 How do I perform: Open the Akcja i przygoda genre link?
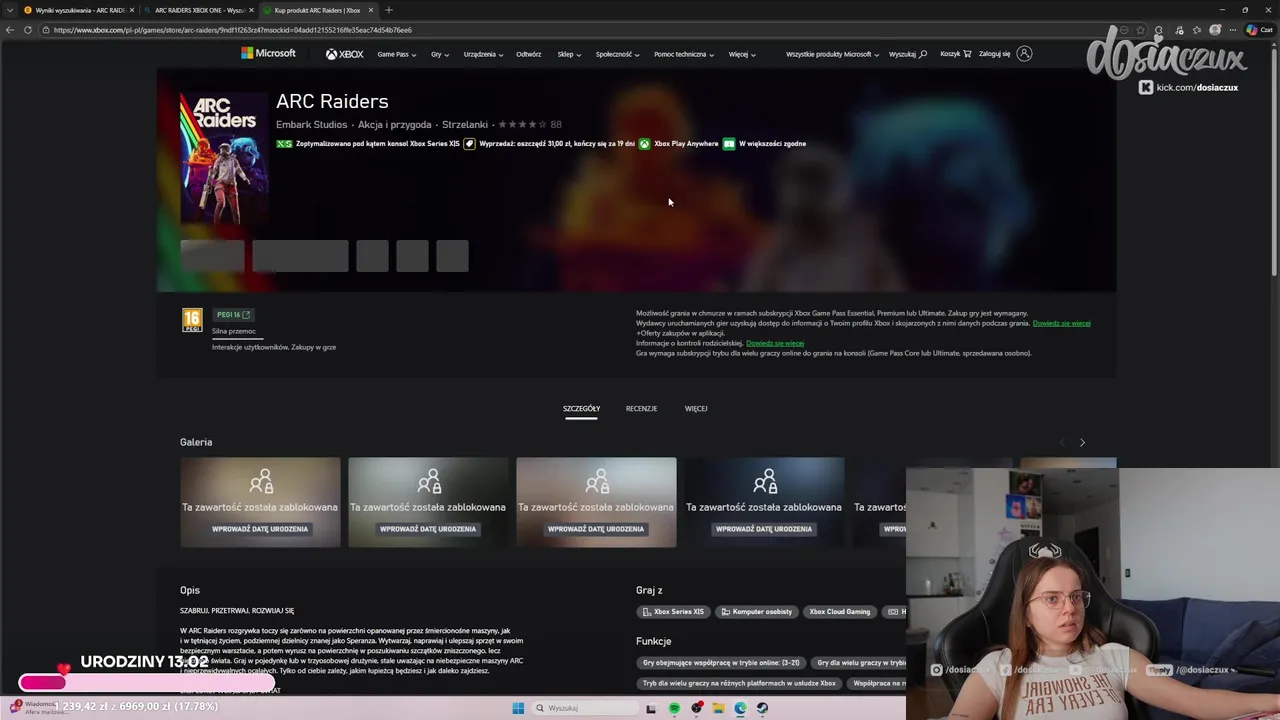[x=394, y=125]
